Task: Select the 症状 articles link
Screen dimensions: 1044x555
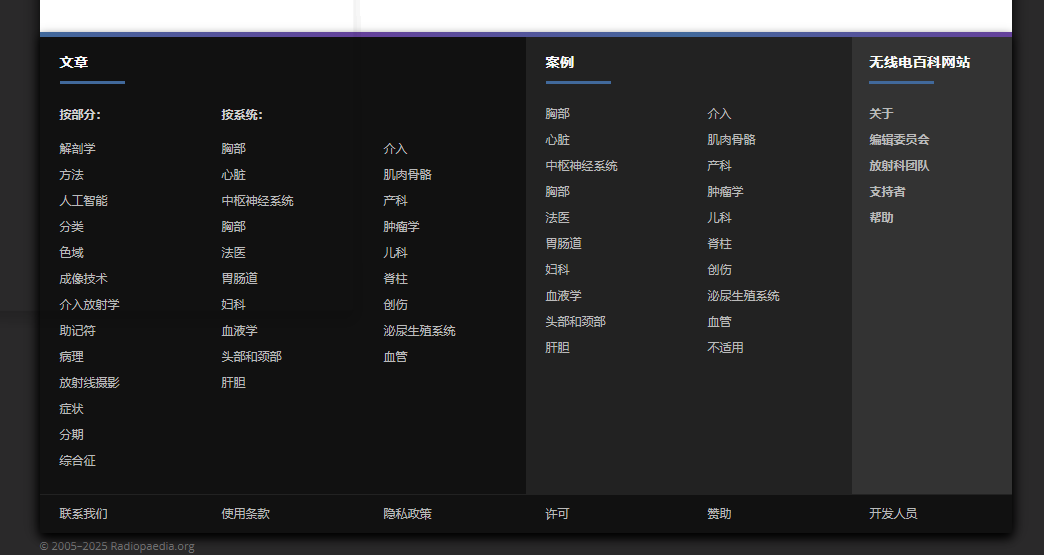Action: coord(71,408)
